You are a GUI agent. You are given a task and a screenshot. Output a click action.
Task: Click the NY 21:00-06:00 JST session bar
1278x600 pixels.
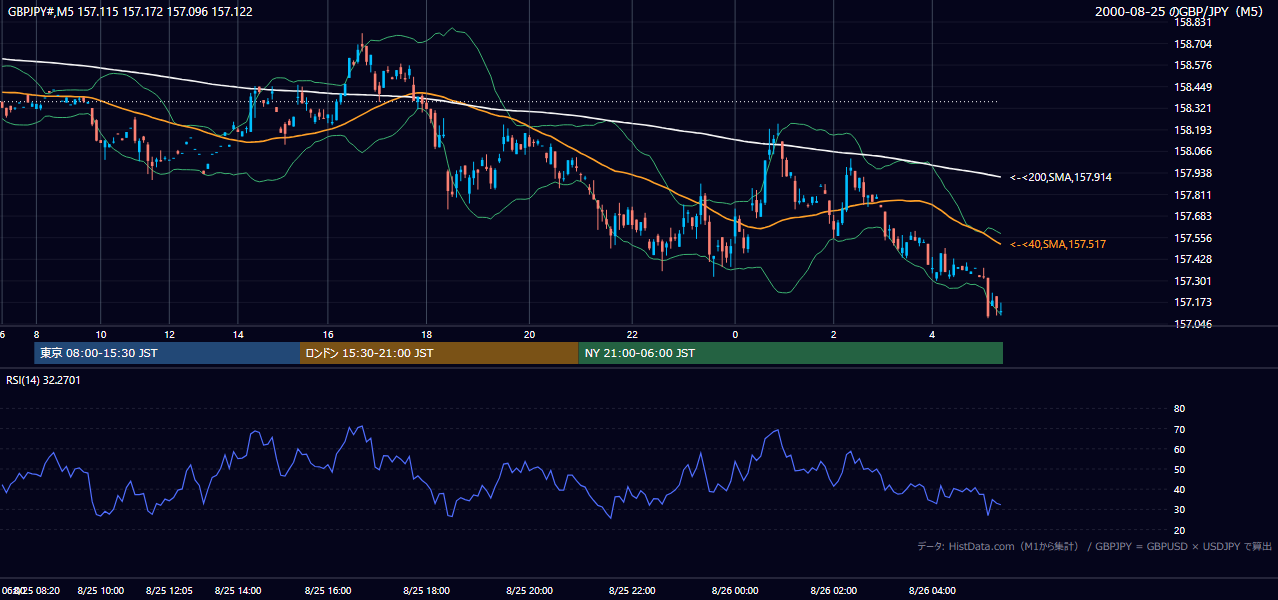click(790, 353)
